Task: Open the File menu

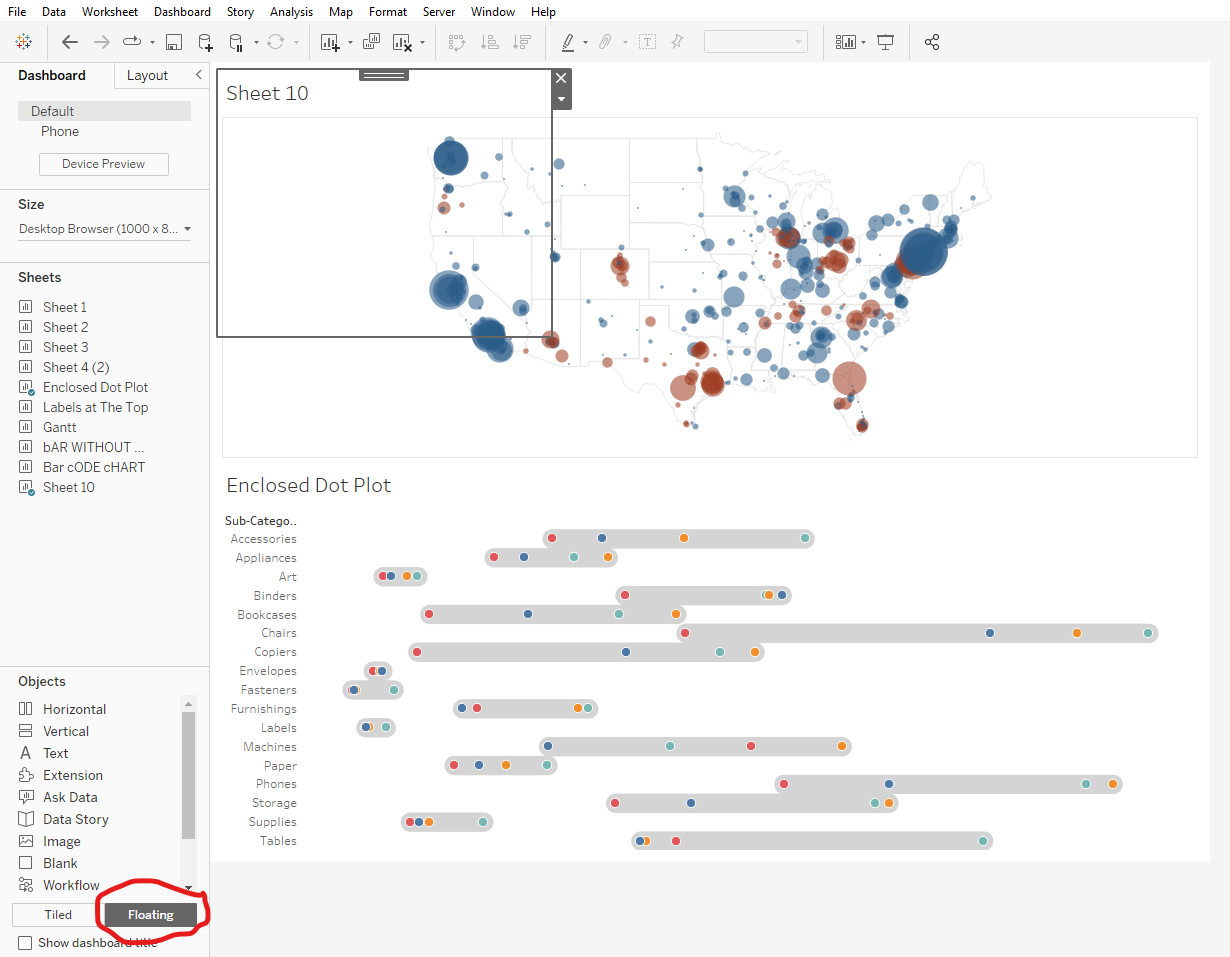Action: pos(17,12)
